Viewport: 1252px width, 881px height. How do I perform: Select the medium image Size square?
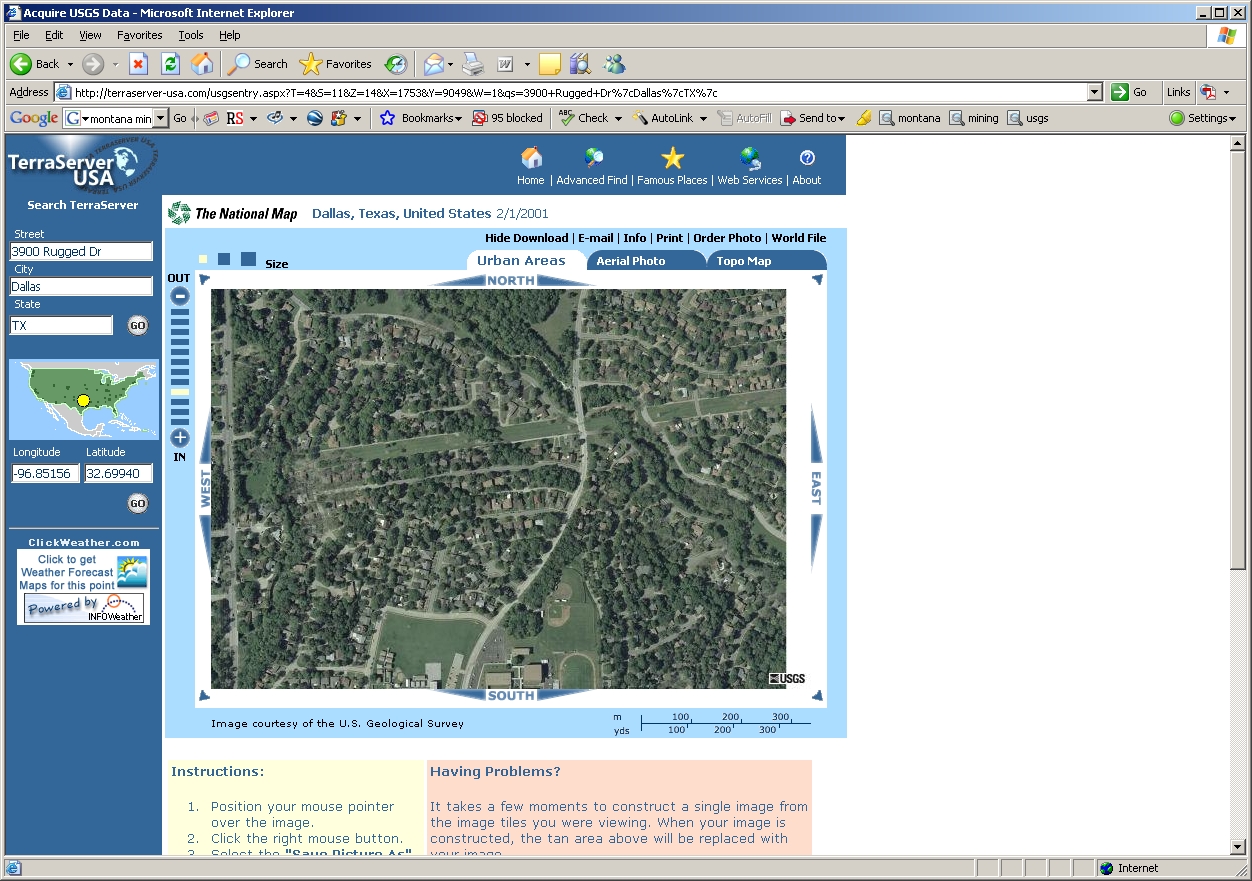coord(224,259)
